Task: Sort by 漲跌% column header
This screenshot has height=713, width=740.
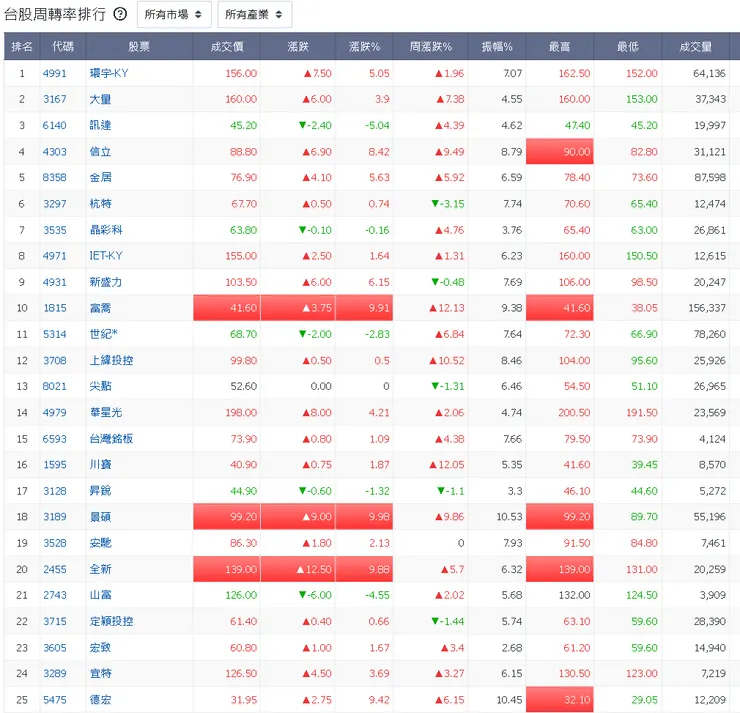Action: pos(364,46)
